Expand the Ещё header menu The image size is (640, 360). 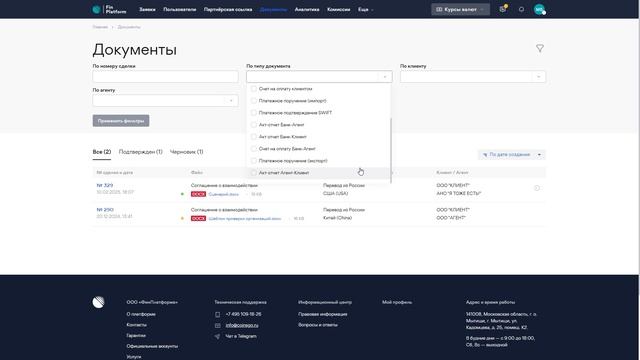tap(365, 9)
